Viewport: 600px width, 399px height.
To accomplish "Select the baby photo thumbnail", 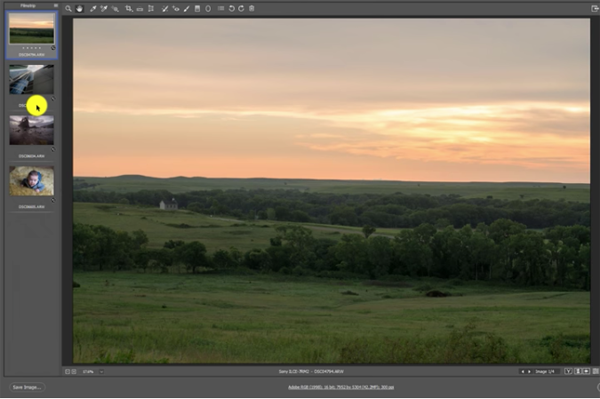I will tap(31, 181).
